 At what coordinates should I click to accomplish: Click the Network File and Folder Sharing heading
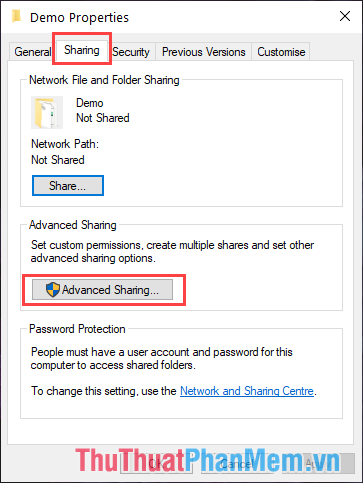click(x=104, y=80)
